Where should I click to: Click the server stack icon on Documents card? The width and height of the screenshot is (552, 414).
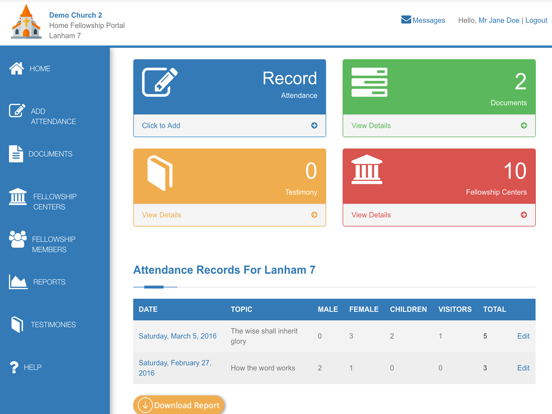click(x=369, y=82)
